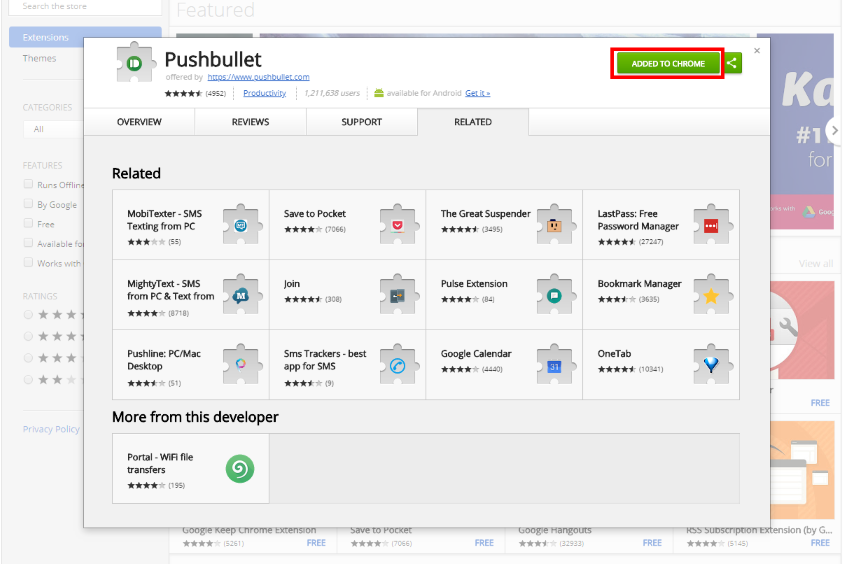Open the LastPass extension icon
859x564 pixels.
(711, 225)
